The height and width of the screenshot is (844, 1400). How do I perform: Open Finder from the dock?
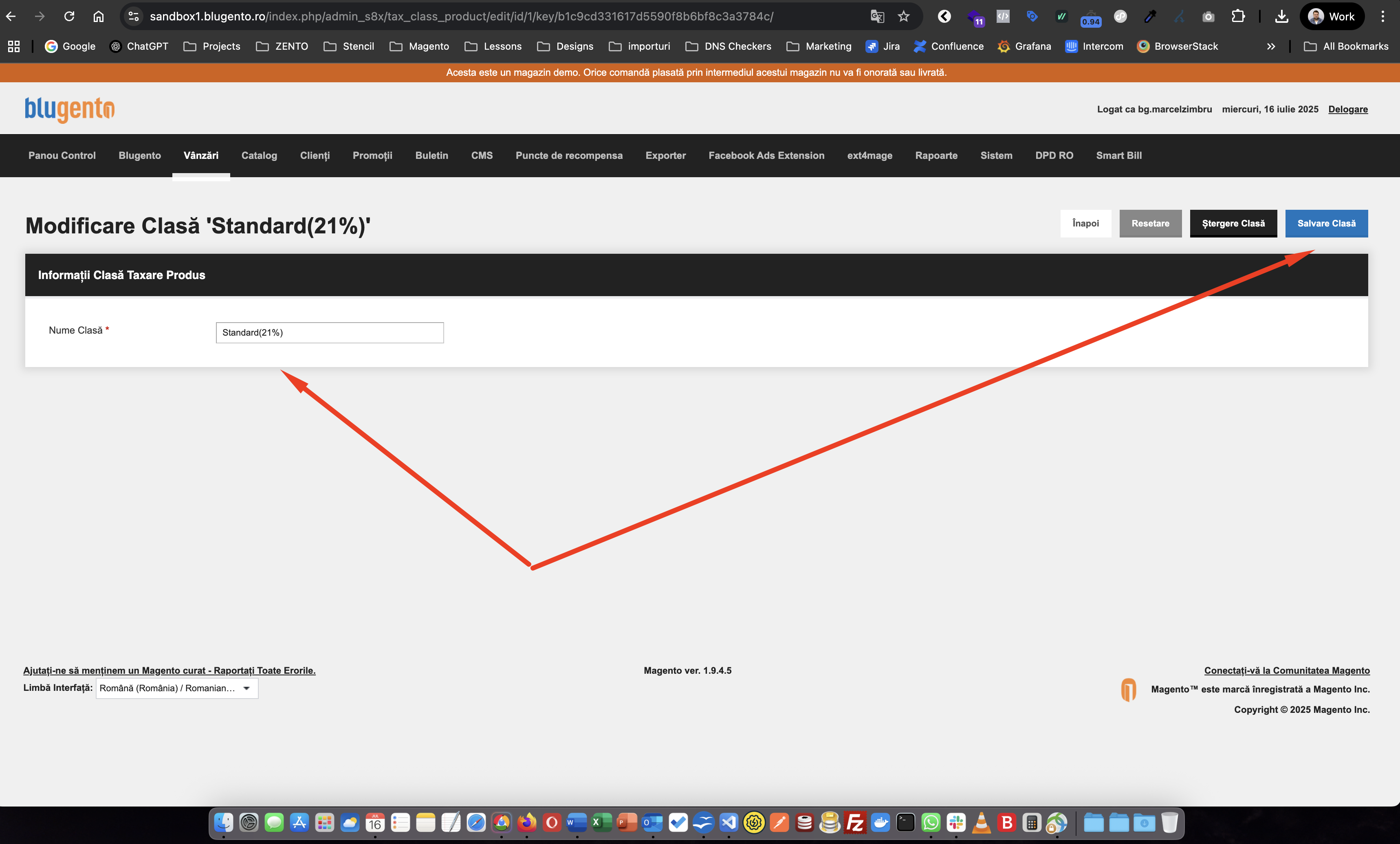tap(224, 822)
